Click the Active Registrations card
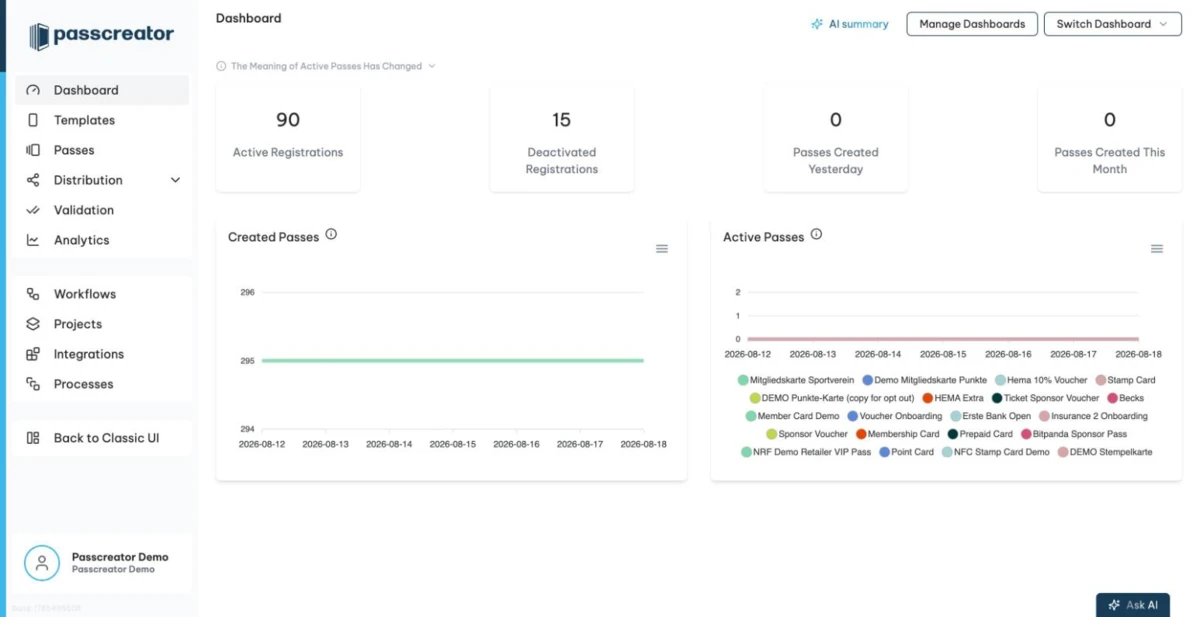The height and width of the screenshot is (617, 1200). click(x=288, y=138)
